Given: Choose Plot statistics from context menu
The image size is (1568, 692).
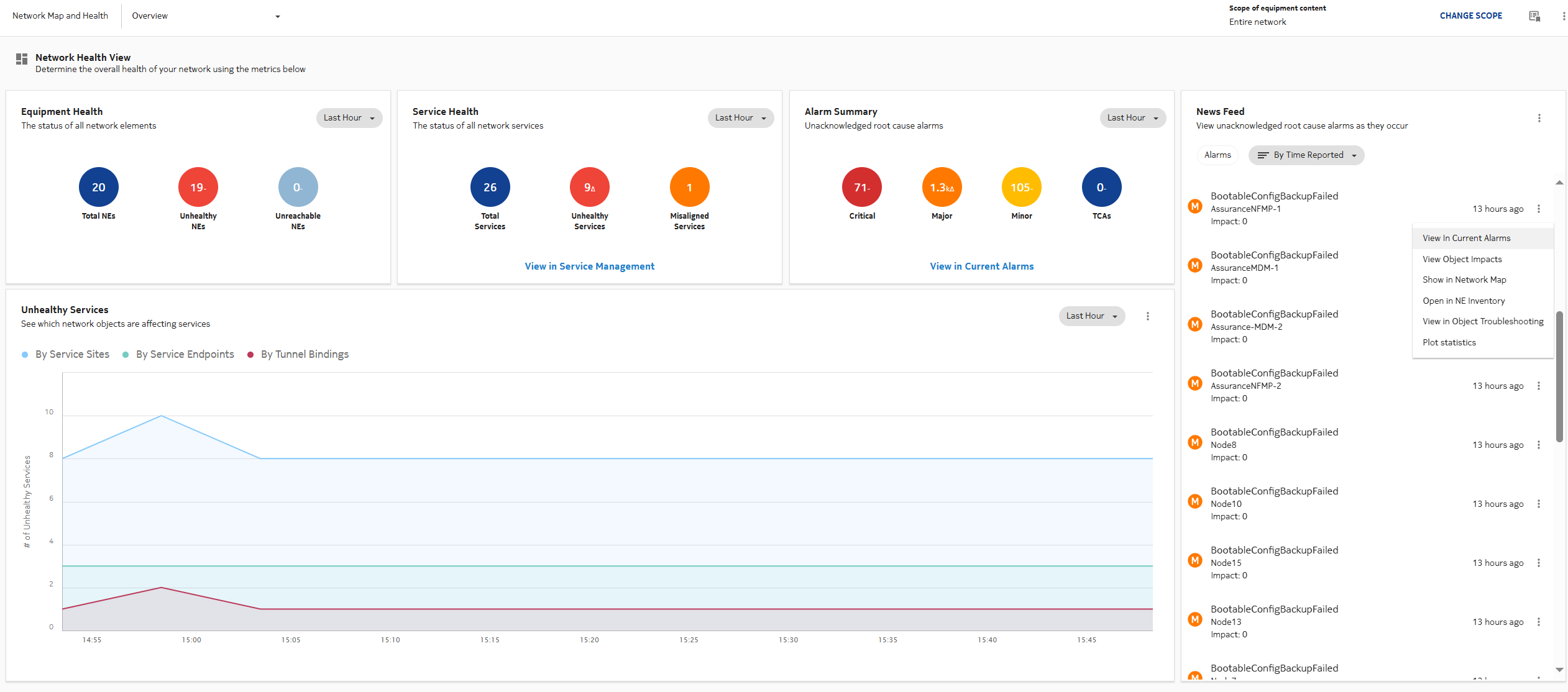Looking at the screenshot, I should click(1449, 342).
